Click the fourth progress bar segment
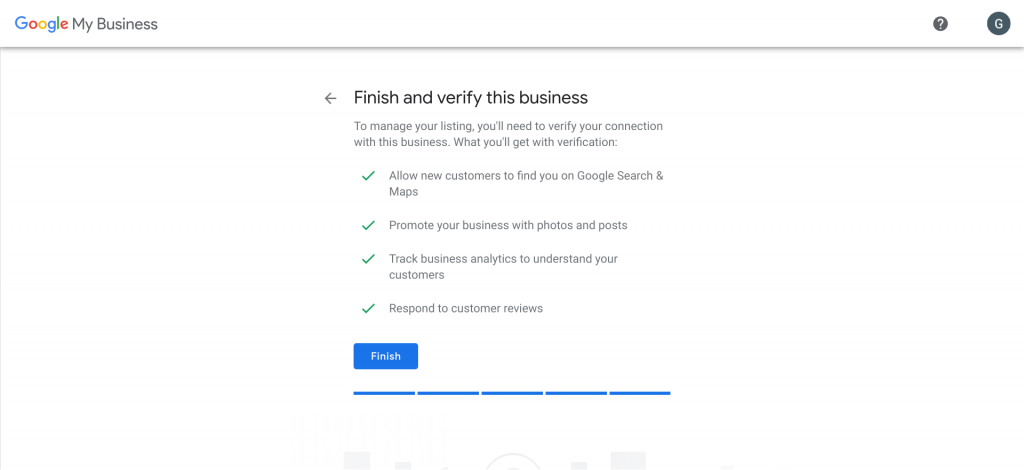1024x470 pixels. coord(576,393)
